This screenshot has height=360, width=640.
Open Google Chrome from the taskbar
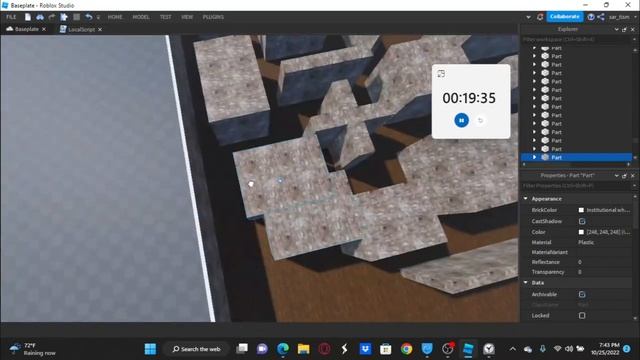coord(406,349)
